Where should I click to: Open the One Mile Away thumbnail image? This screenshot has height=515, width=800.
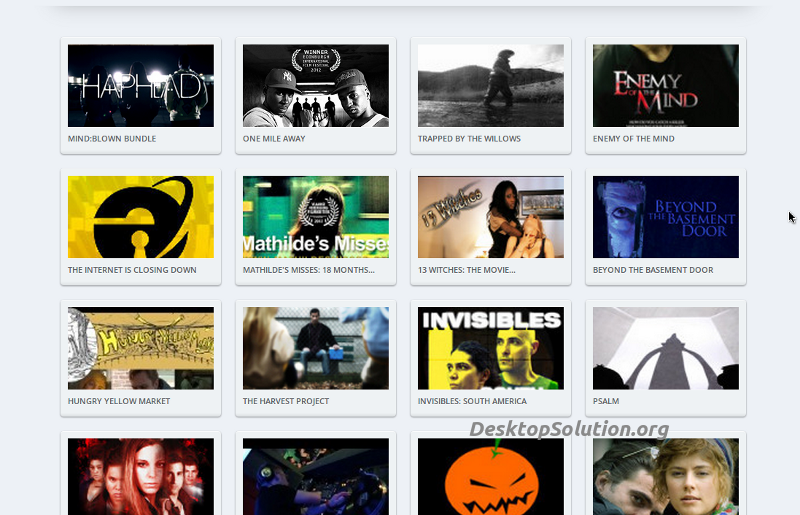click(316, 85)
